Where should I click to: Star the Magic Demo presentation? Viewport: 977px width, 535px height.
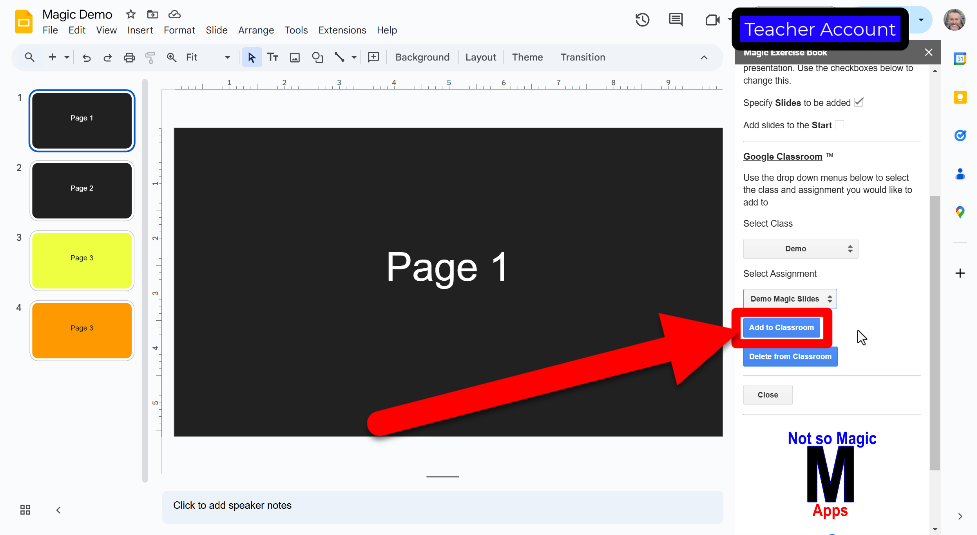pyautogui.click(x=130, y=14)
